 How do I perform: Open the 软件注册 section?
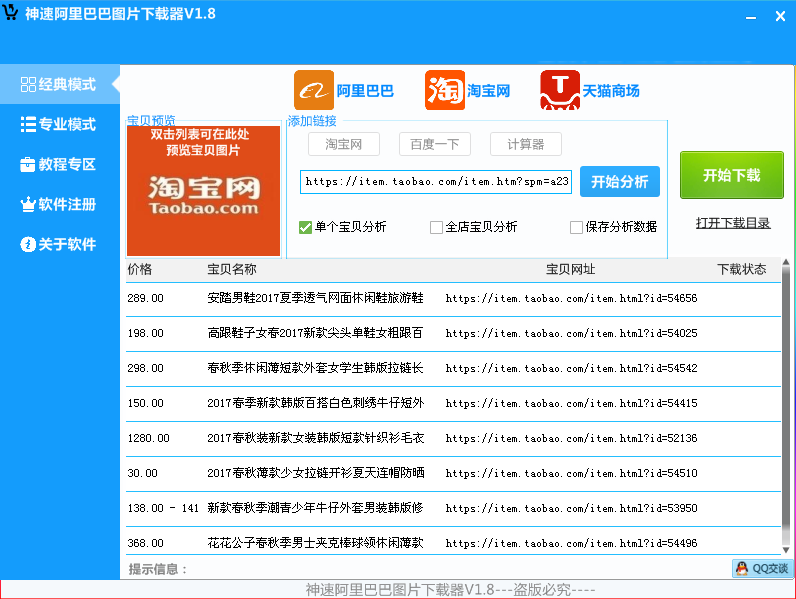pyautogui.click(x=60, y=205)
